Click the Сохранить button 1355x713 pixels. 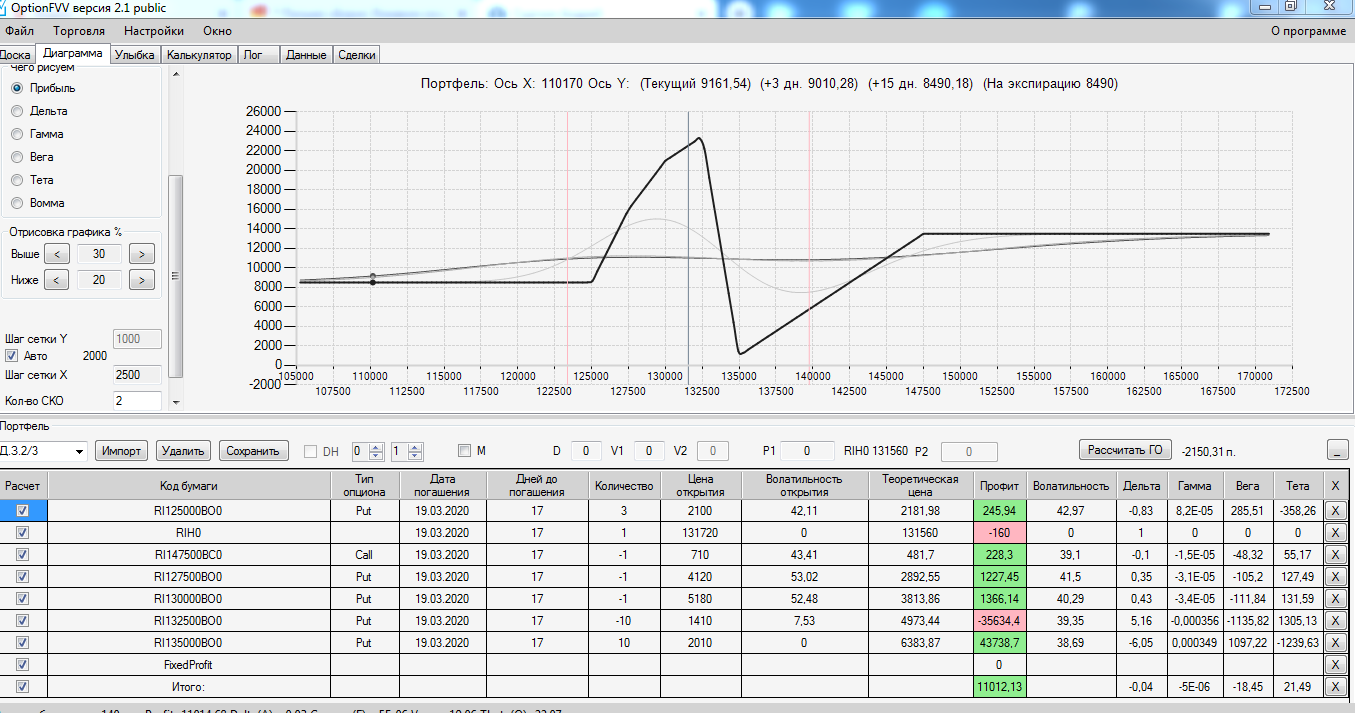254,451
